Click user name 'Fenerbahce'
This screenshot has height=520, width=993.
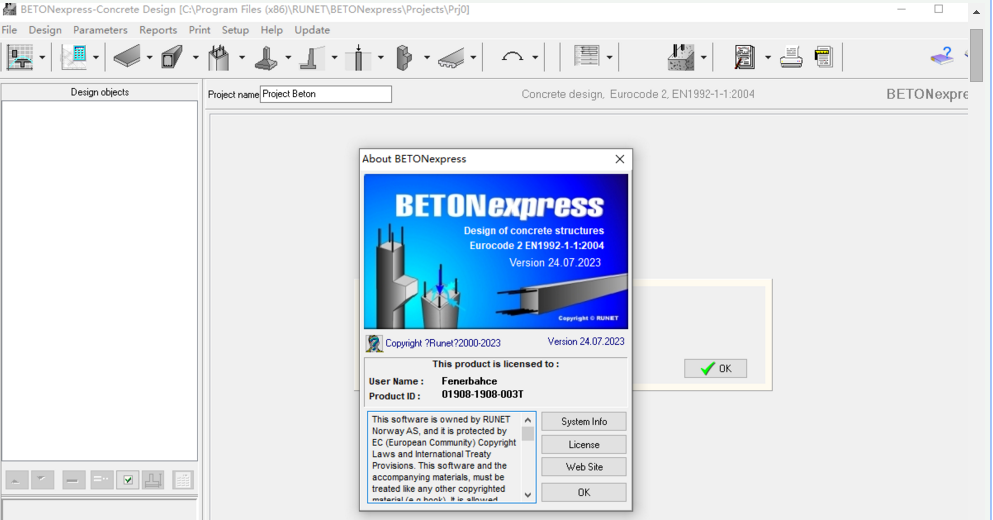click(469, 381)
